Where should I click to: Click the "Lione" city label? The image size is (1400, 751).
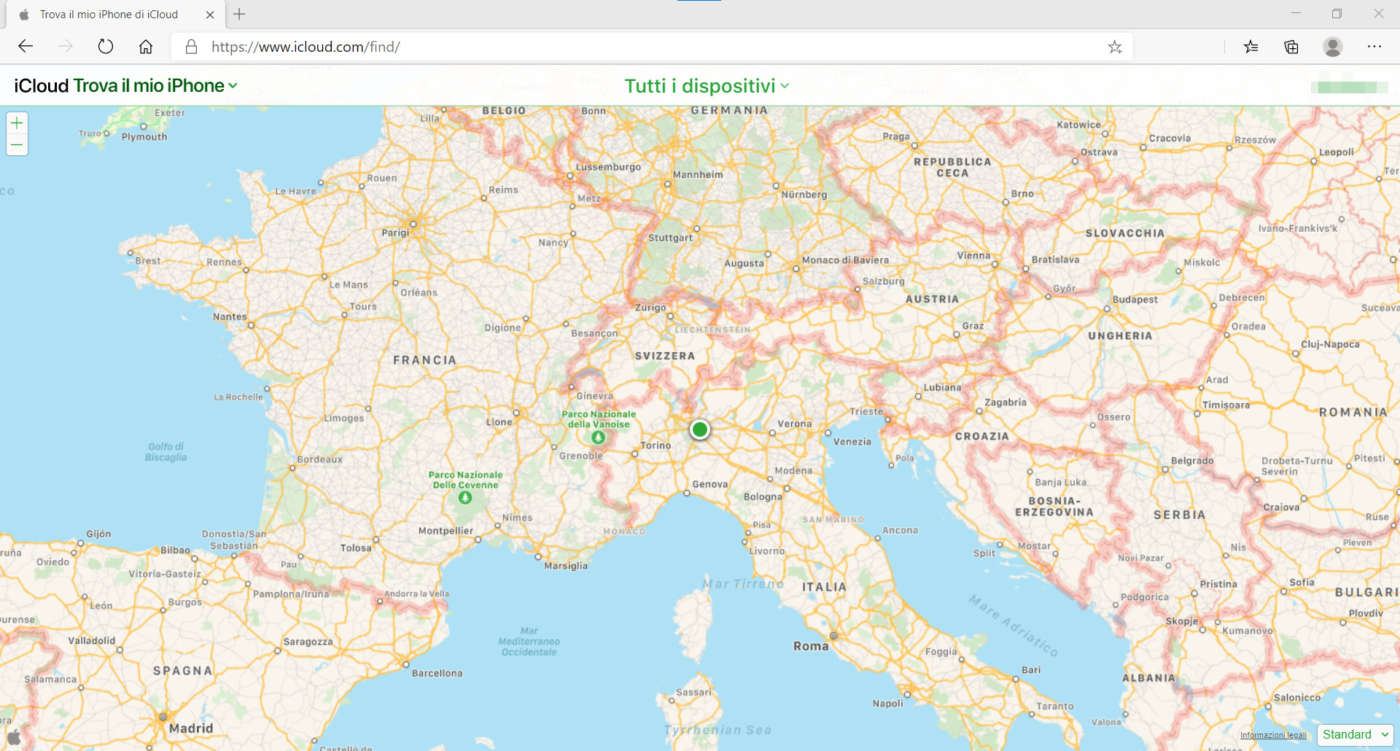point(499,422)
